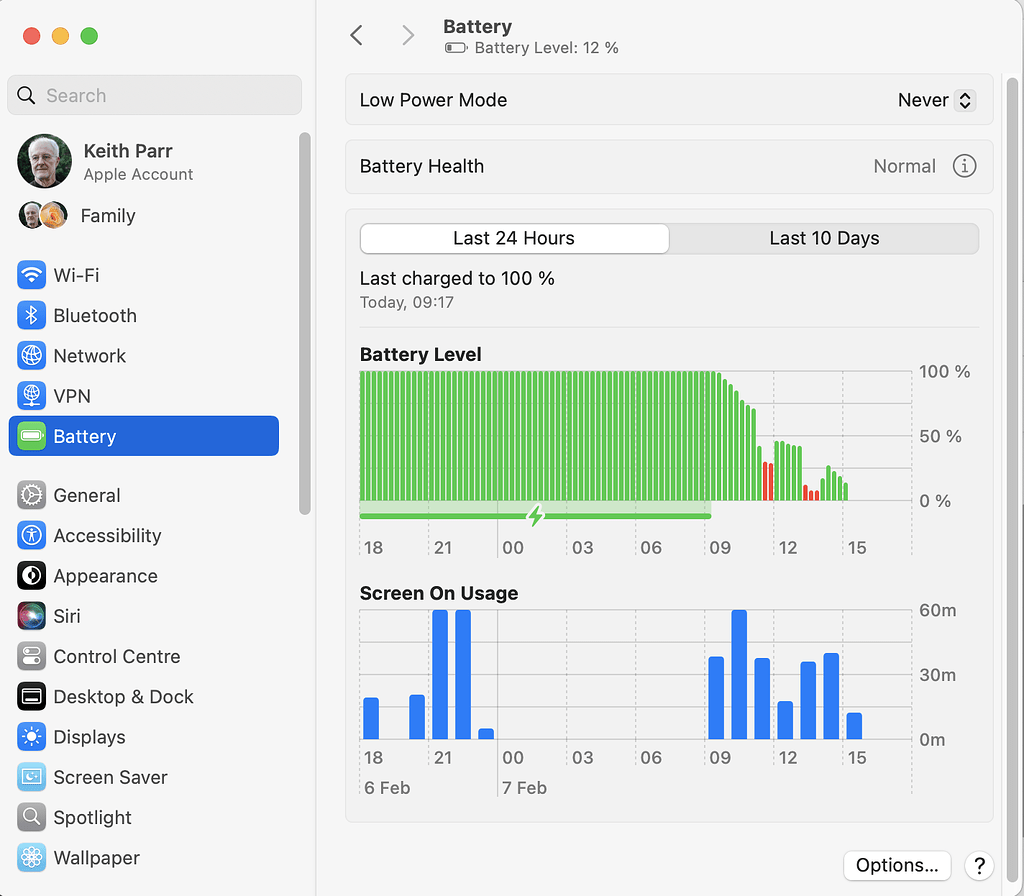The height and width of the screenshot is (896, 1024).
Task: Select the Last 24 Hours tab
Action: coord(513,238)
